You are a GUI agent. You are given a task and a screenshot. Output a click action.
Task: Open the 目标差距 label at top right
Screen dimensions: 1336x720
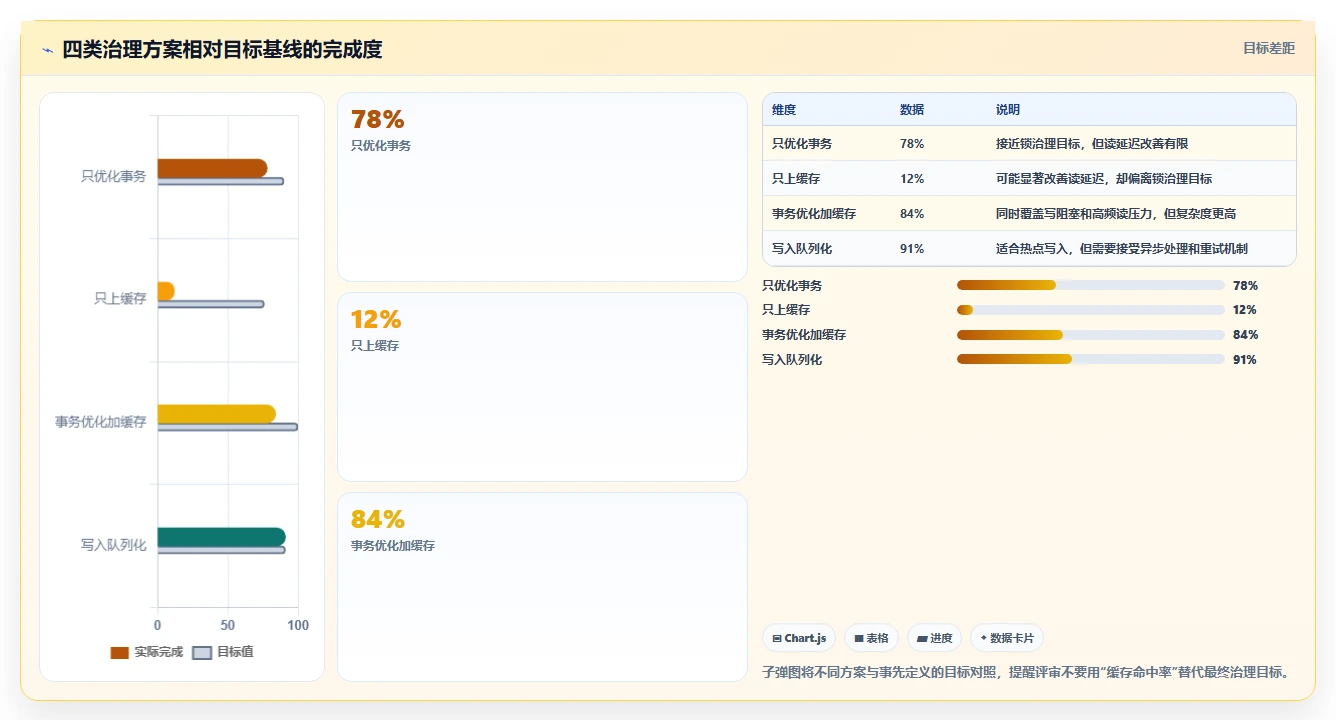1269,48
